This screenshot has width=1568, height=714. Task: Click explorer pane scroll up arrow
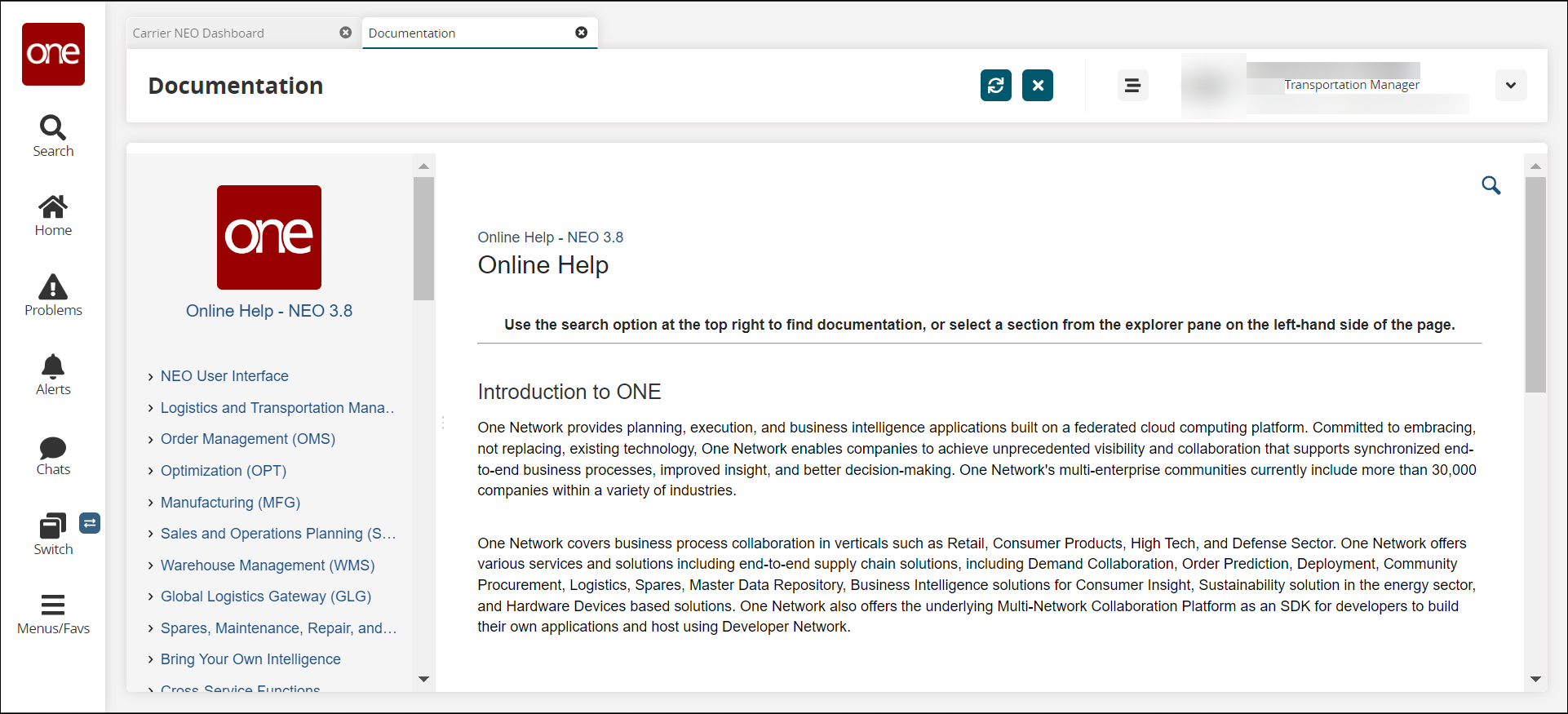[x=423, y=166]
